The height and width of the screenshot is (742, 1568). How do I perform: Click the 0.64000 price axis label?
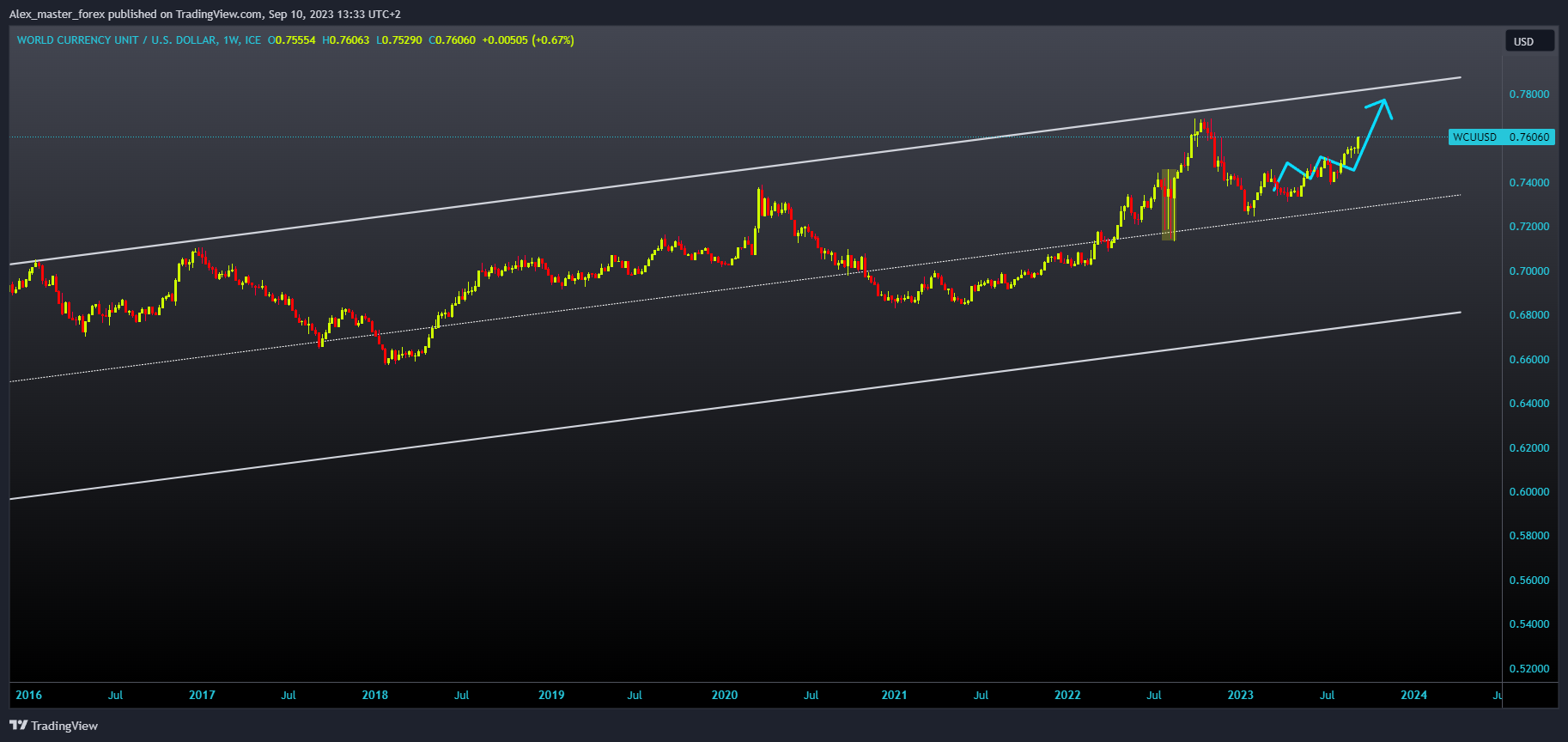pos(1529,404)
